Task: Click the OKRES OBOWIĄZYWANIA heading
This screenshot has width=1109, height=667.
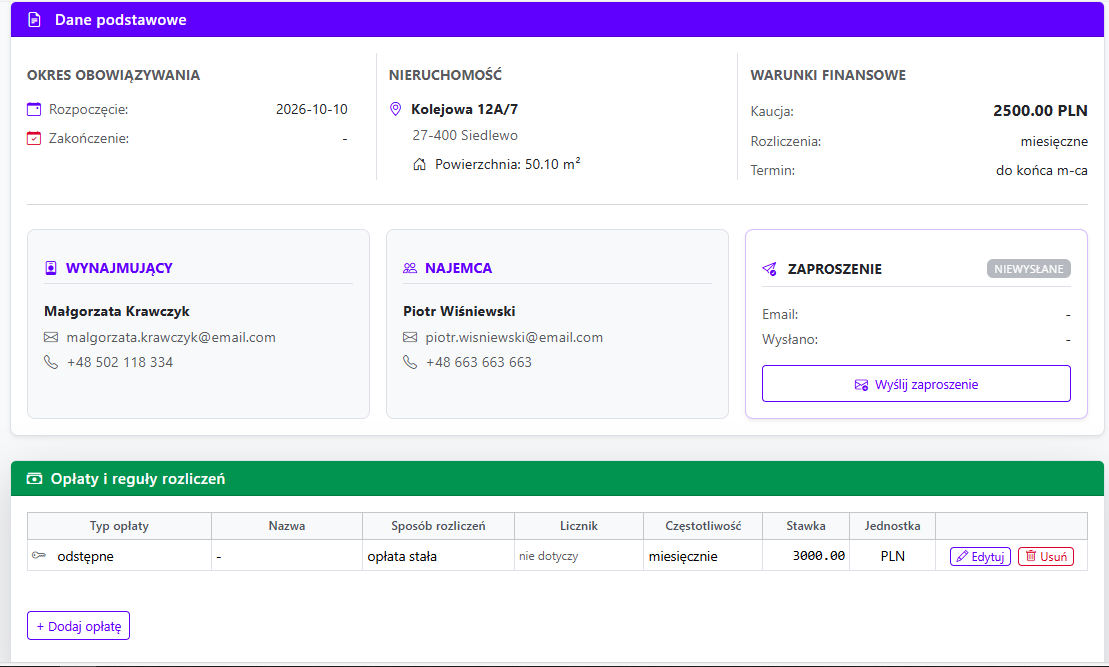Action: point(113,75)
